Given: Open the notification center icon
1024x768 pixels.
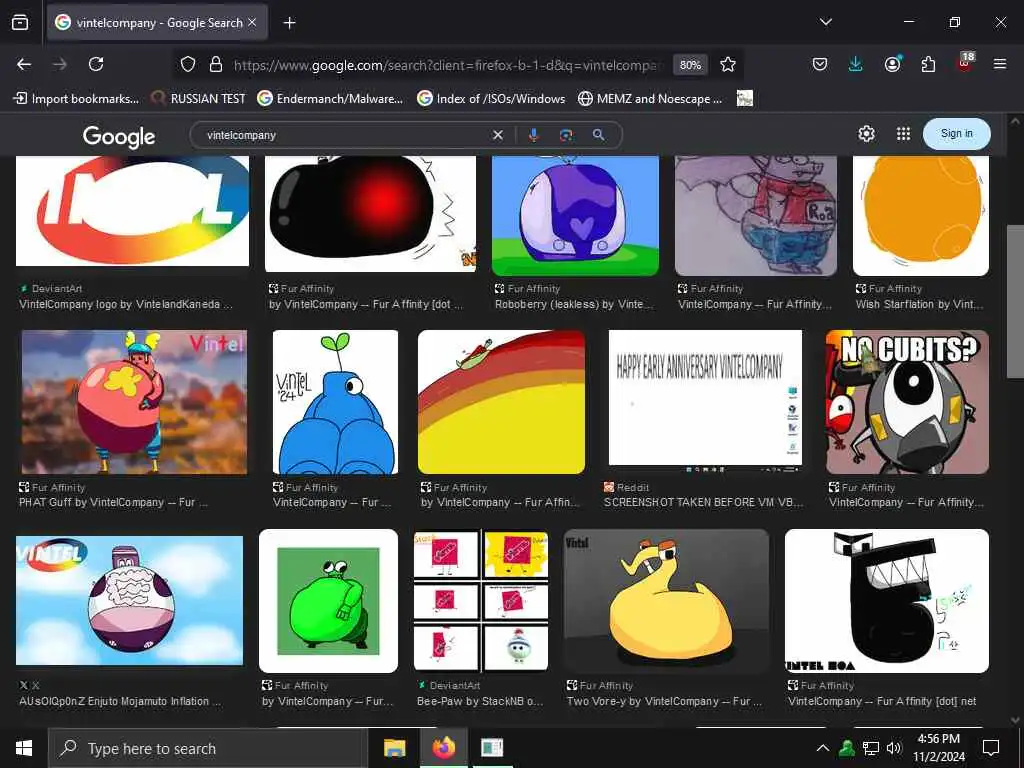Looking at the screenshot, I should [991, 748].
